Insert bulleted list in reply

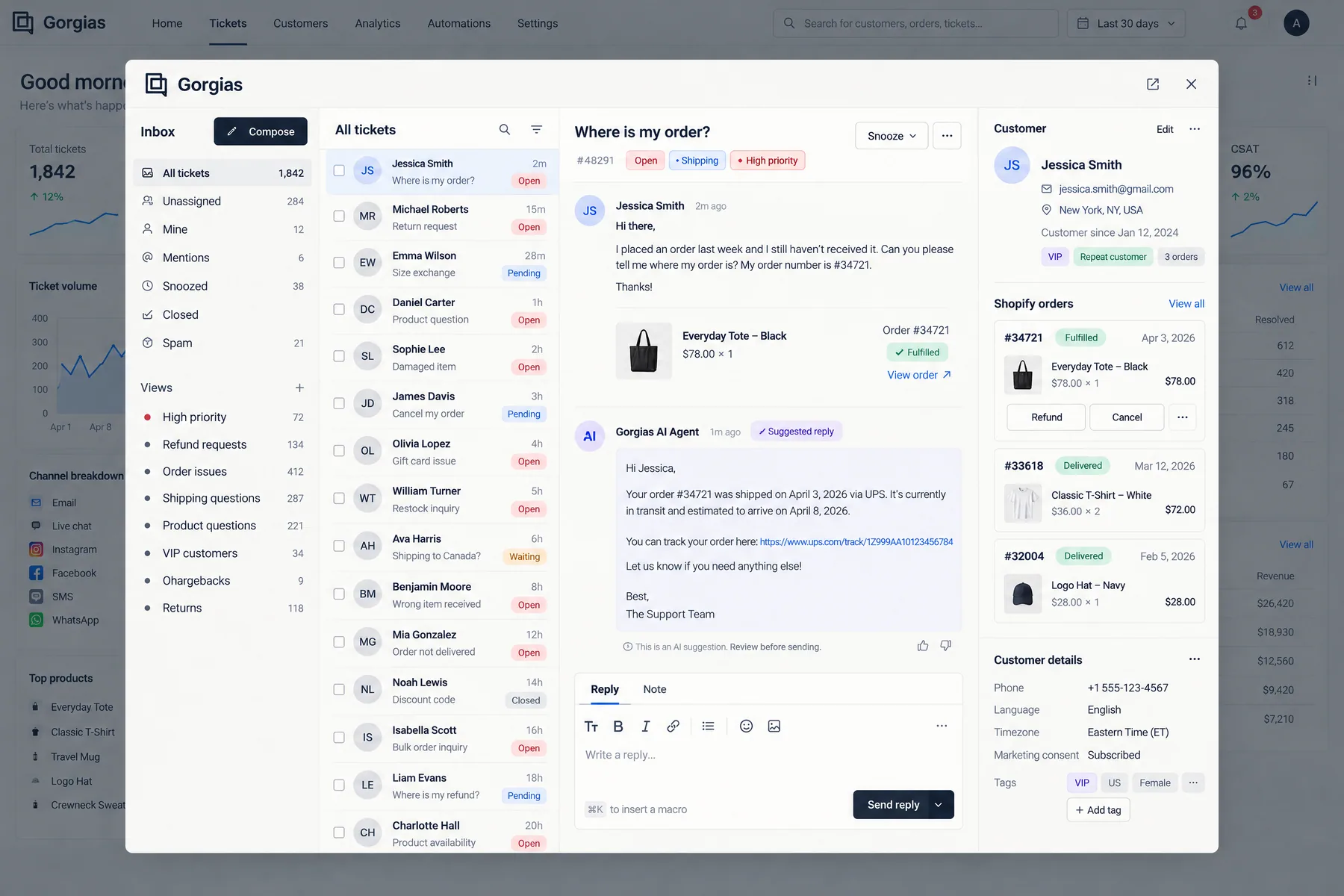(x=709, y=727)
